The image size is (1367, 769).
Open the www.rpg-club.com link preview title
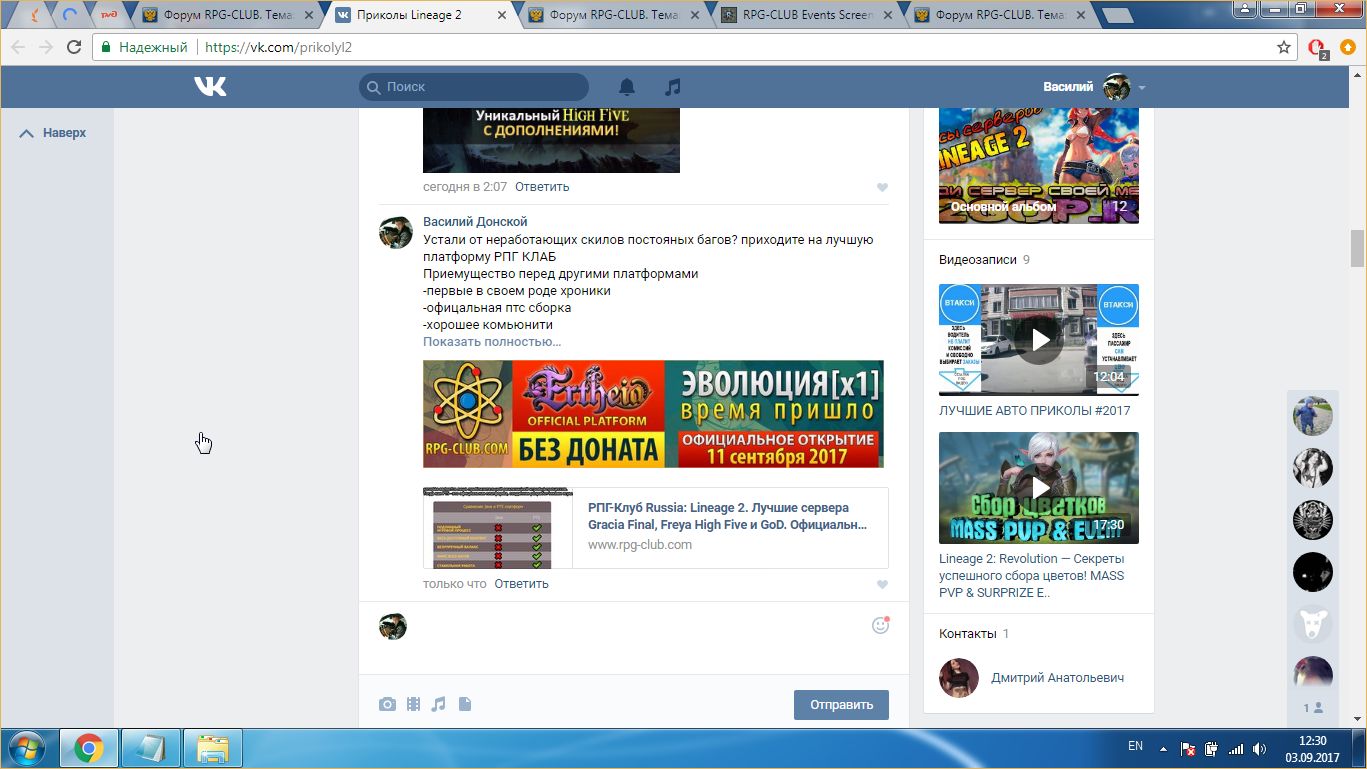pyautogui.click(x=727, y=516)
